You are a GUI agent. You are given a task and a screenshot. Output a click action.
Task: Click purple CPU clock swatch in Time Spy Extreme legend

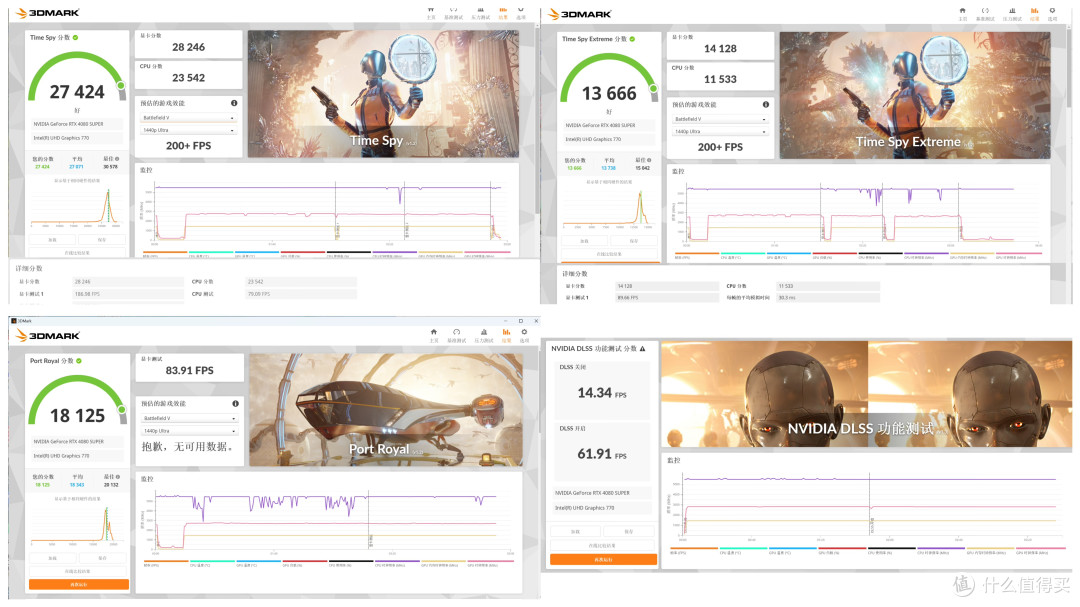pyautogui.click(x=927, y=253)
